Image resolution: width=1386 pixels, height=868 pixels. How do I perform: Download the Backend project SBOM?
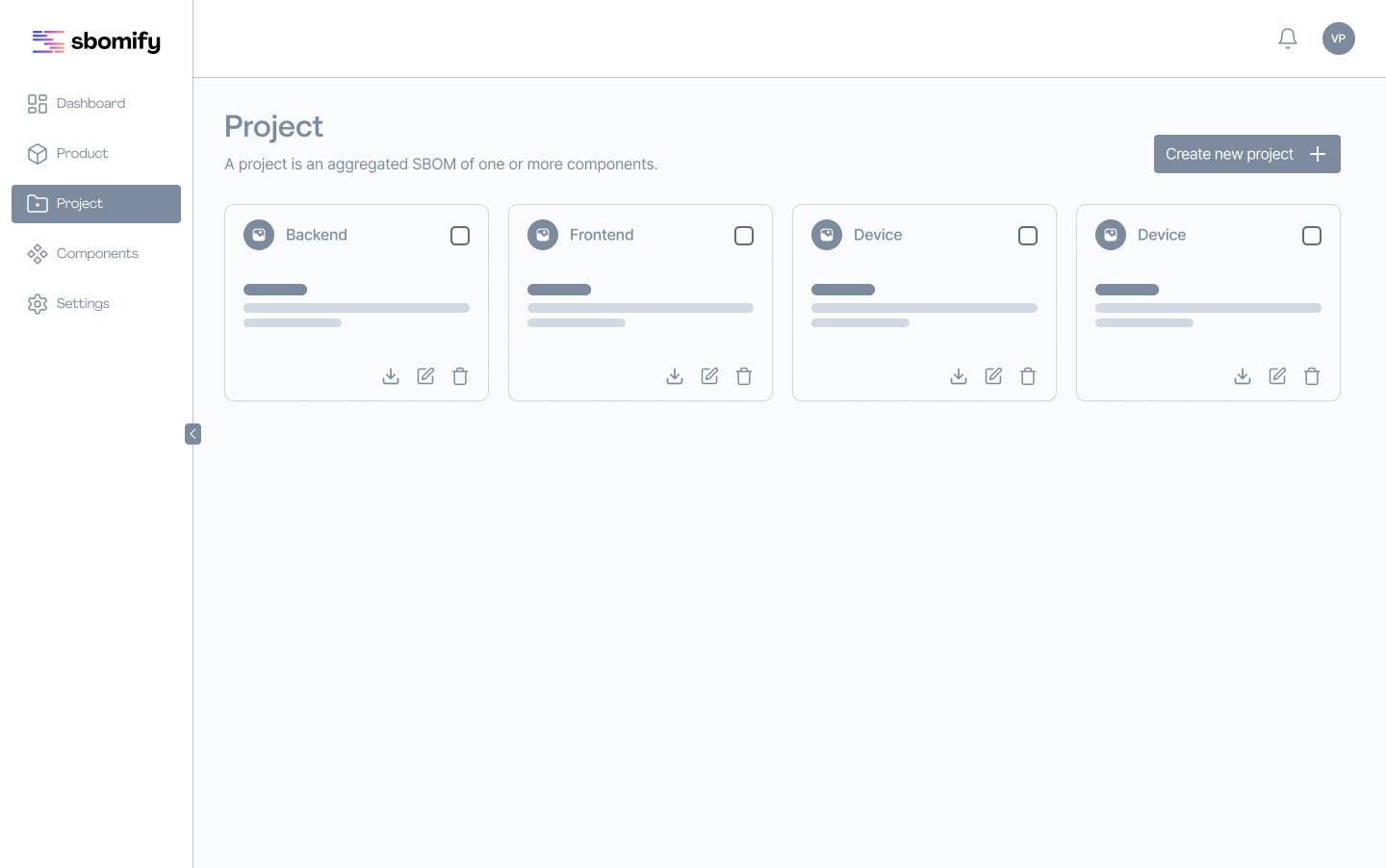pos(391,376)
